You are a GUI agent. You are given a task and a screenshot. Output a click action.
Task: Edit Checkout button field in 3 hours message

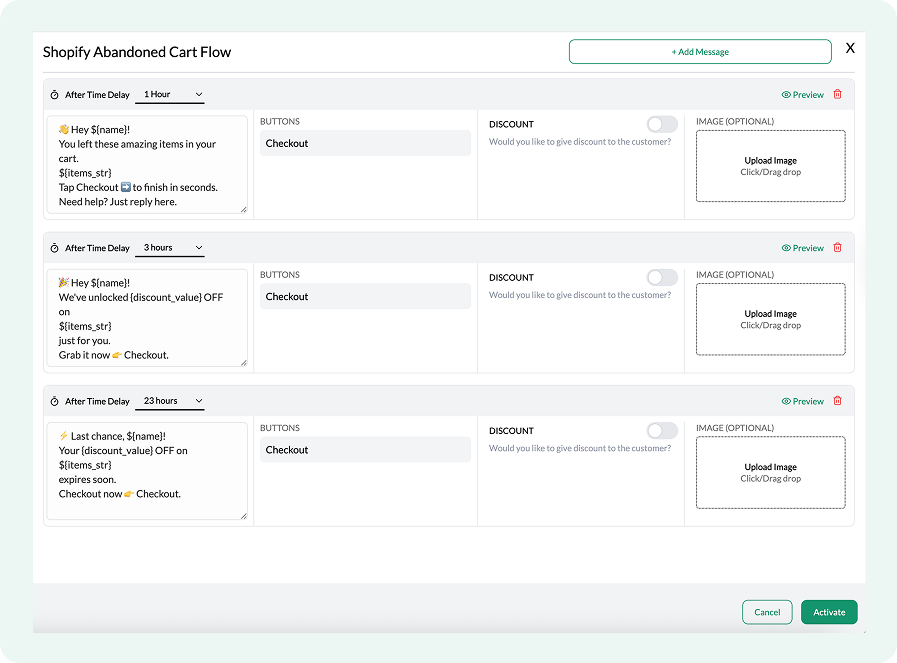pos(366,296)
